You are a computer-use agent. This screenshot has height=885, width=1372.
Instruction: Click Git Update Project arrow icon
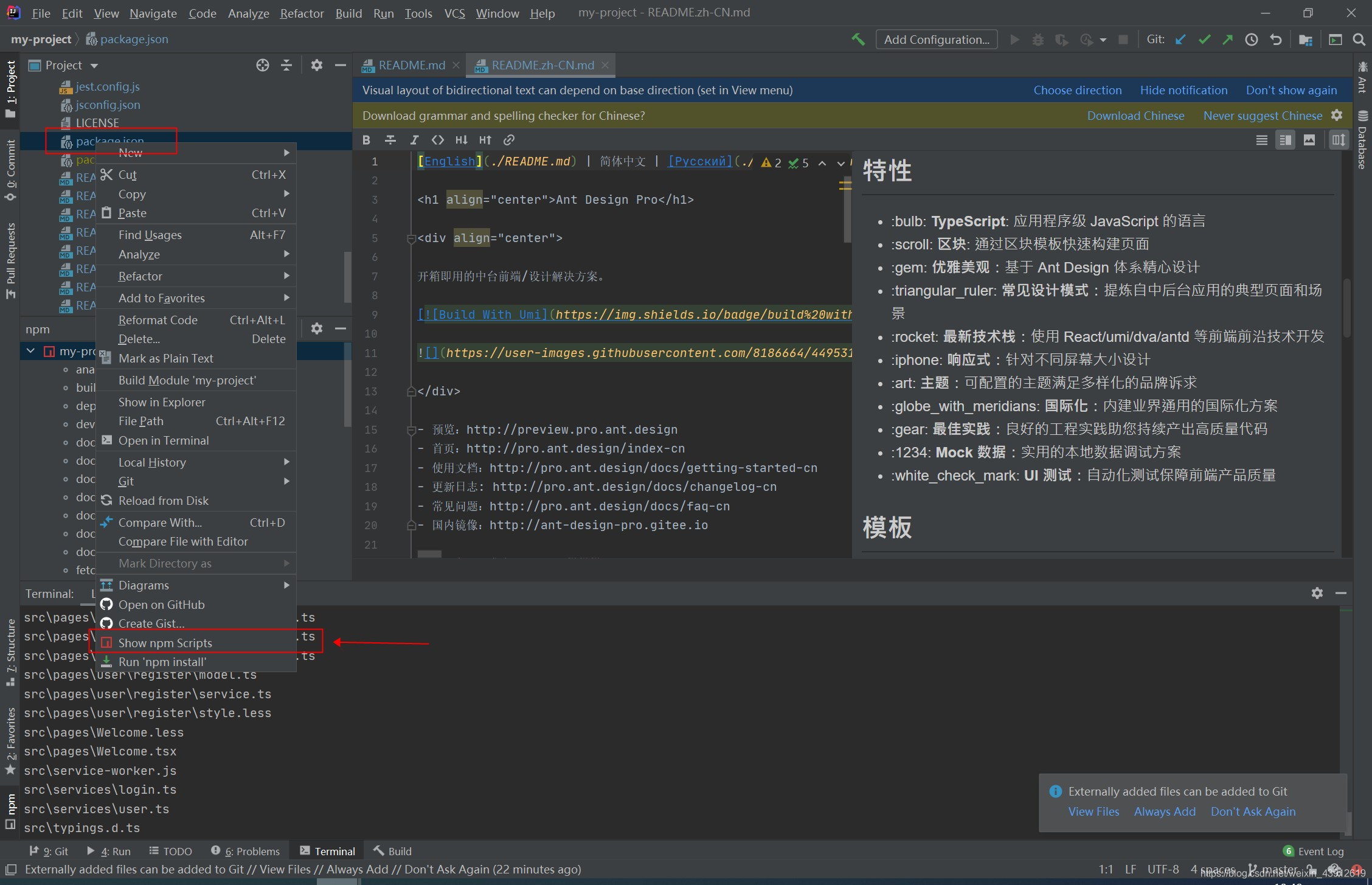[x=1180, y=40]
